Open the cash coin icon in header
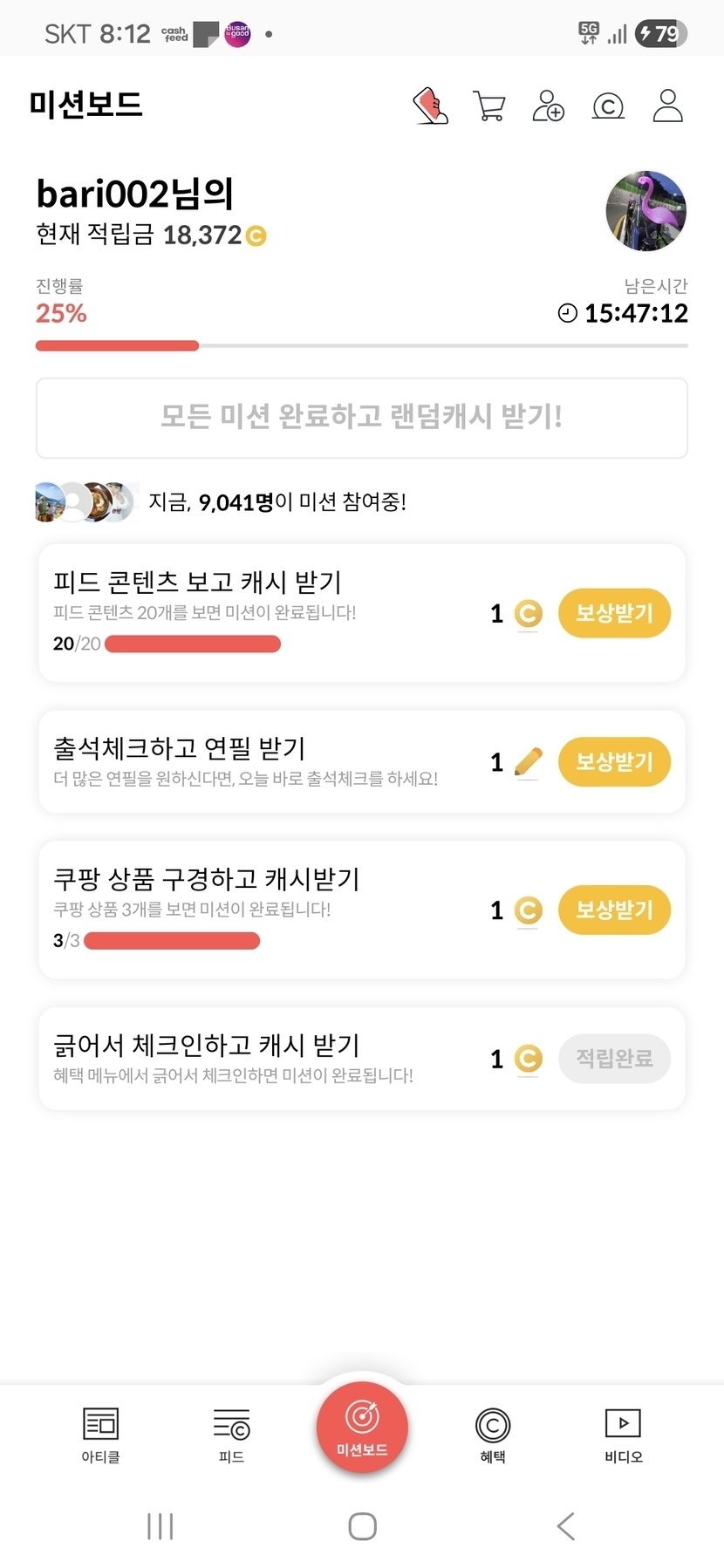 [608, 106]
